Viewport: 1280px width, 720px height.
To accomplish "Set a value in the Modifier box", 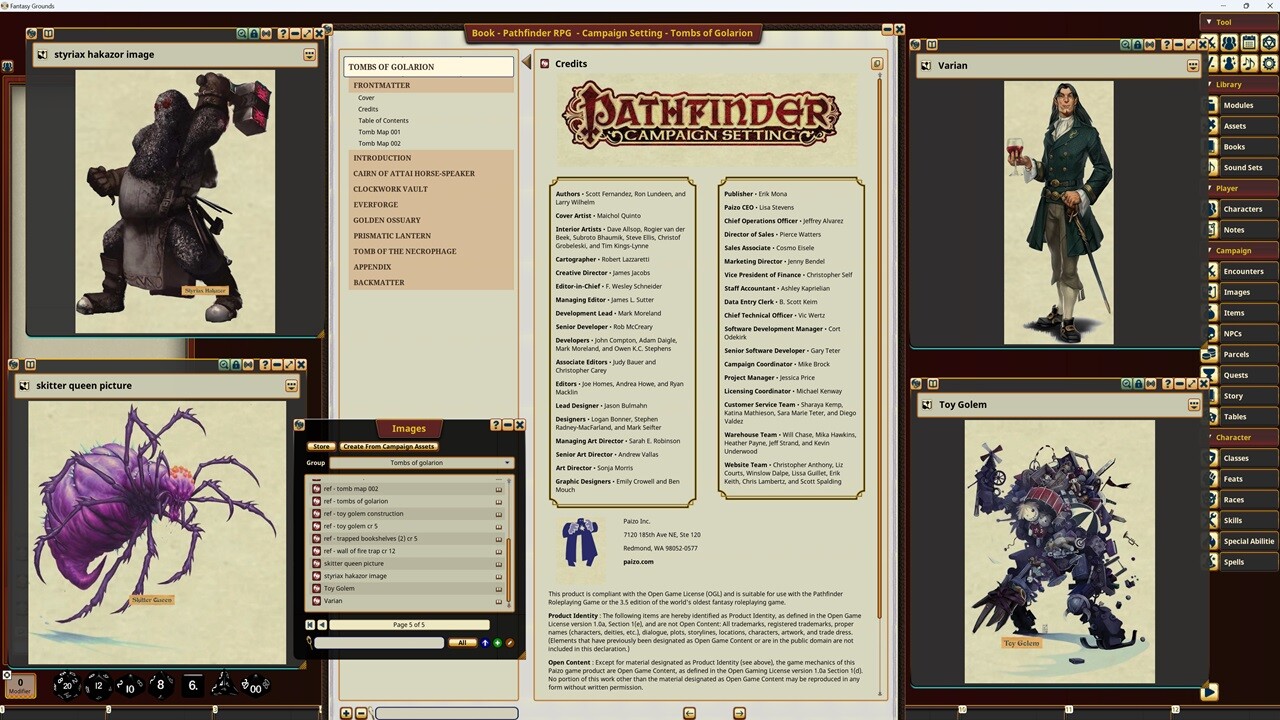I will (x=19, y=684).
